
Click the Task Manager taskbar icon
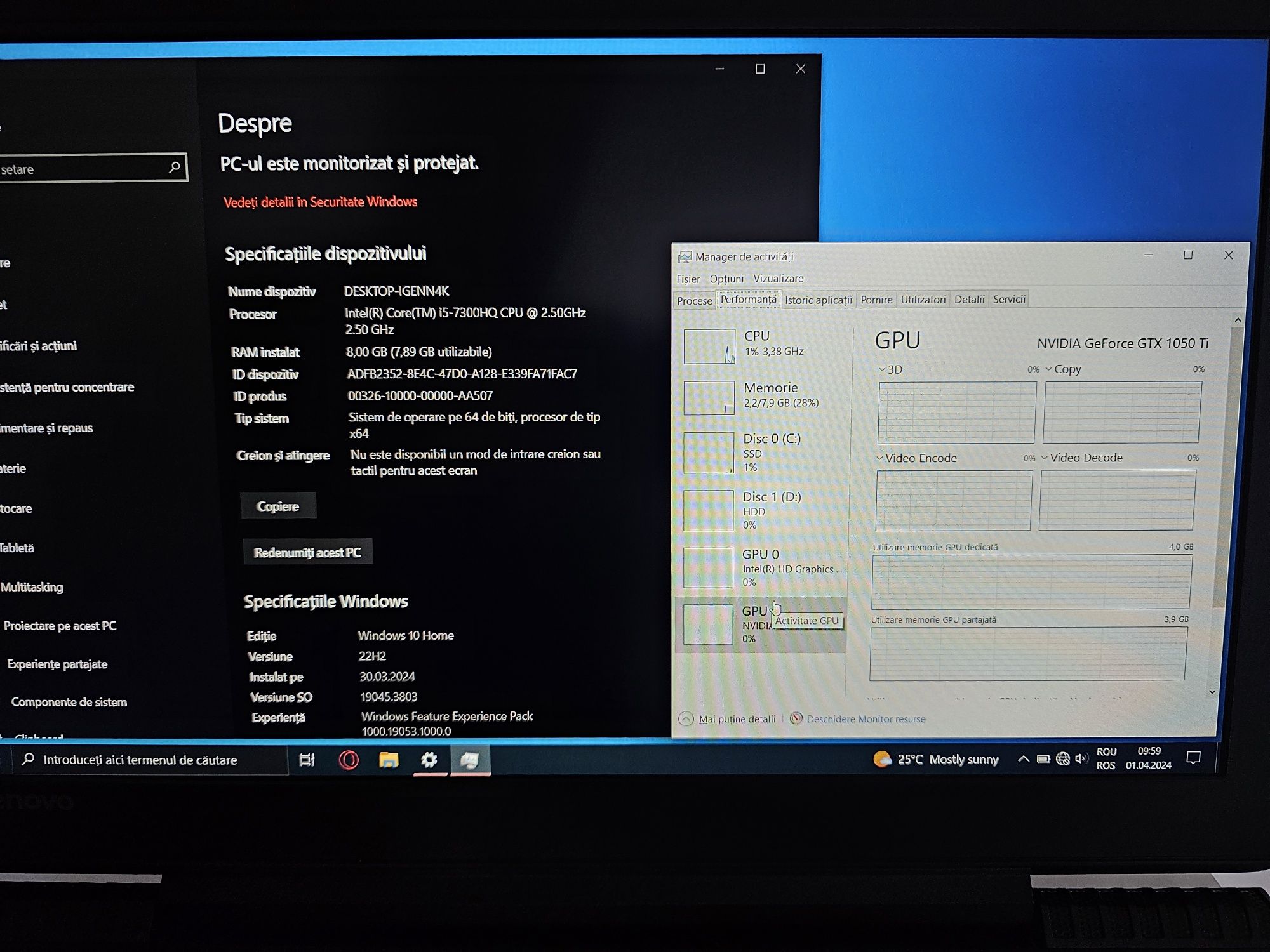(x=470, y=759)
